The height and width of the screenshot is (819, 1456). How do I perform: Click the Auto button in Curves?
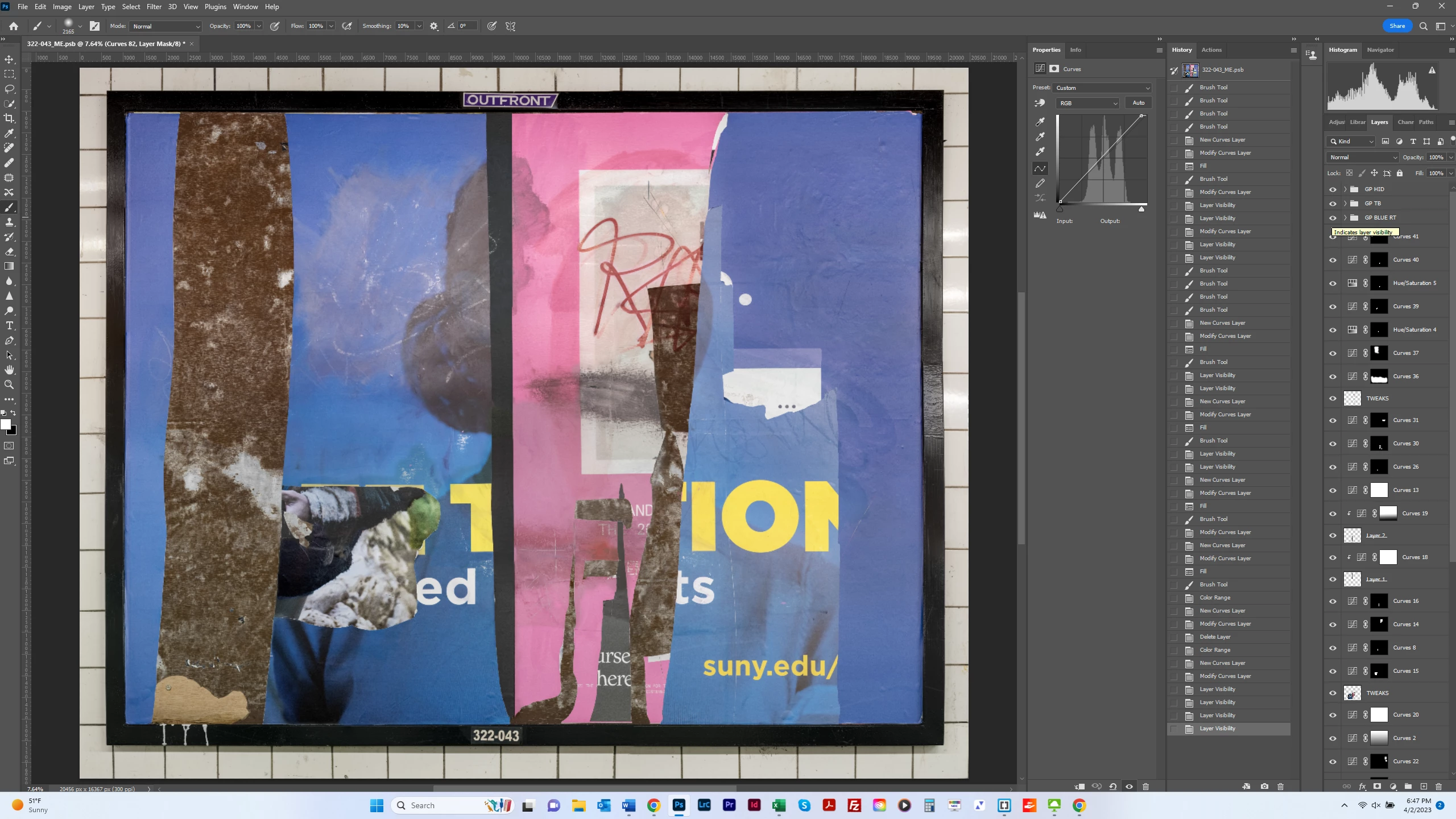1138,103
